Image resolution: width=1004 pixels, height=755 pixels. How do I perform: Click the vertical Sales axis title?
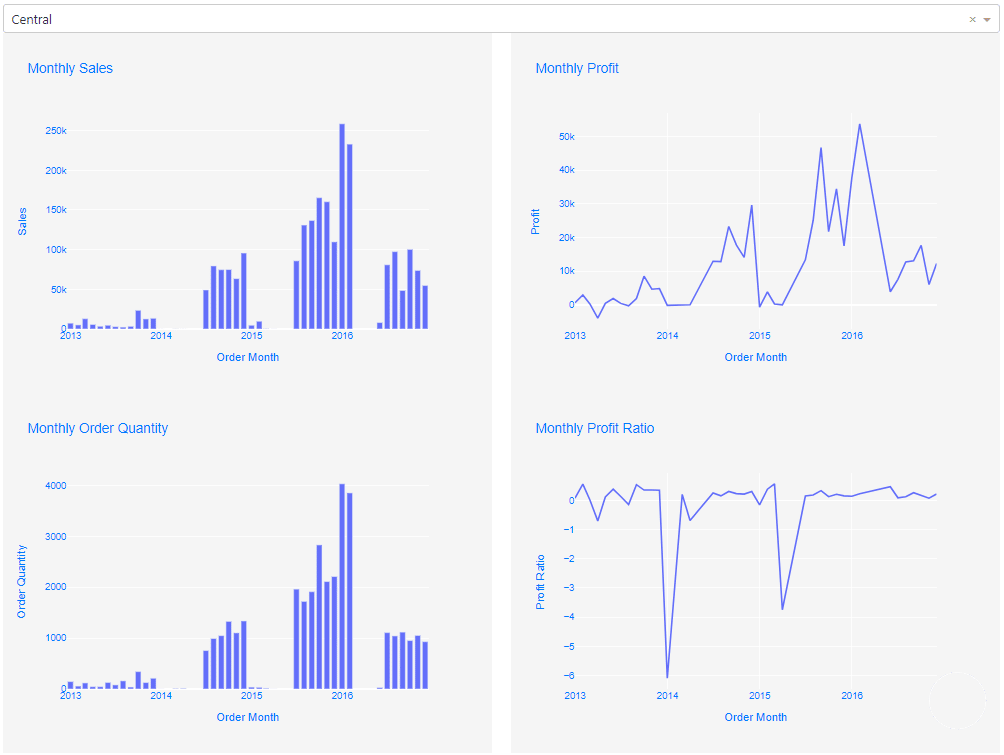point(23,221)
